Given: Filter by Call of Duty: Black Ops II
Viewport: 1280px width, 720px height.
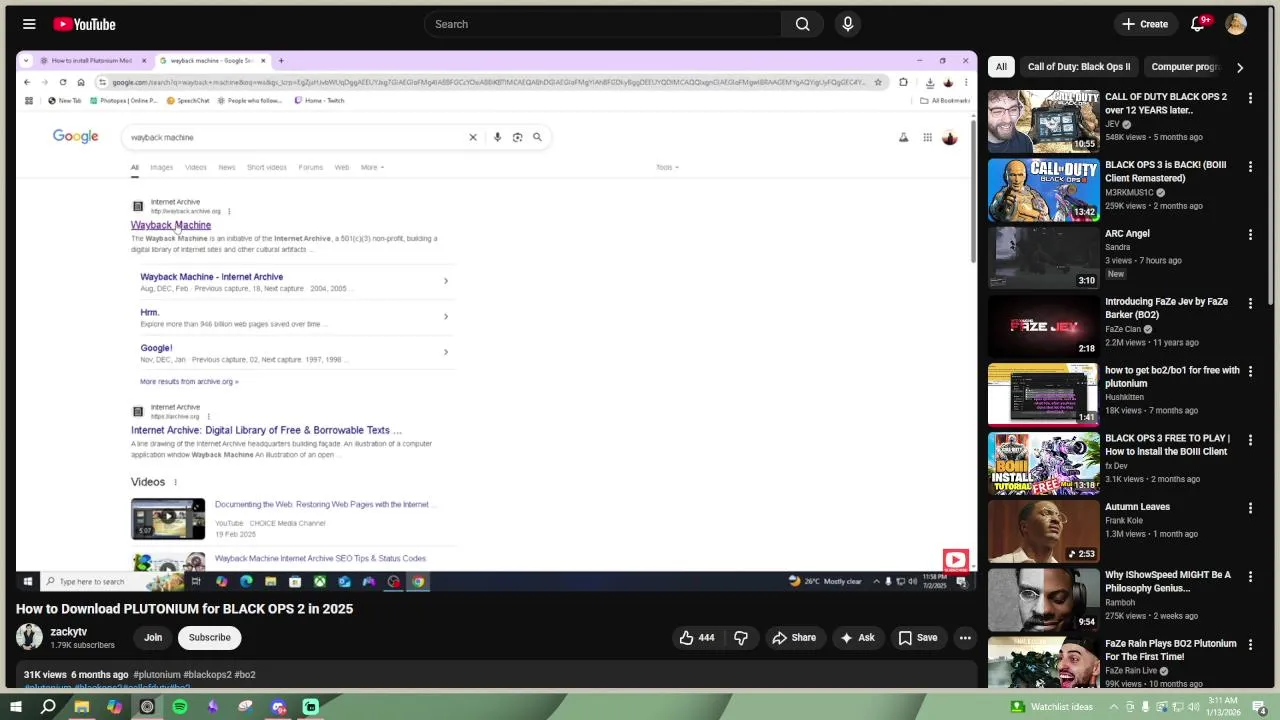Looking at the screenshot, I should 1079,67.
